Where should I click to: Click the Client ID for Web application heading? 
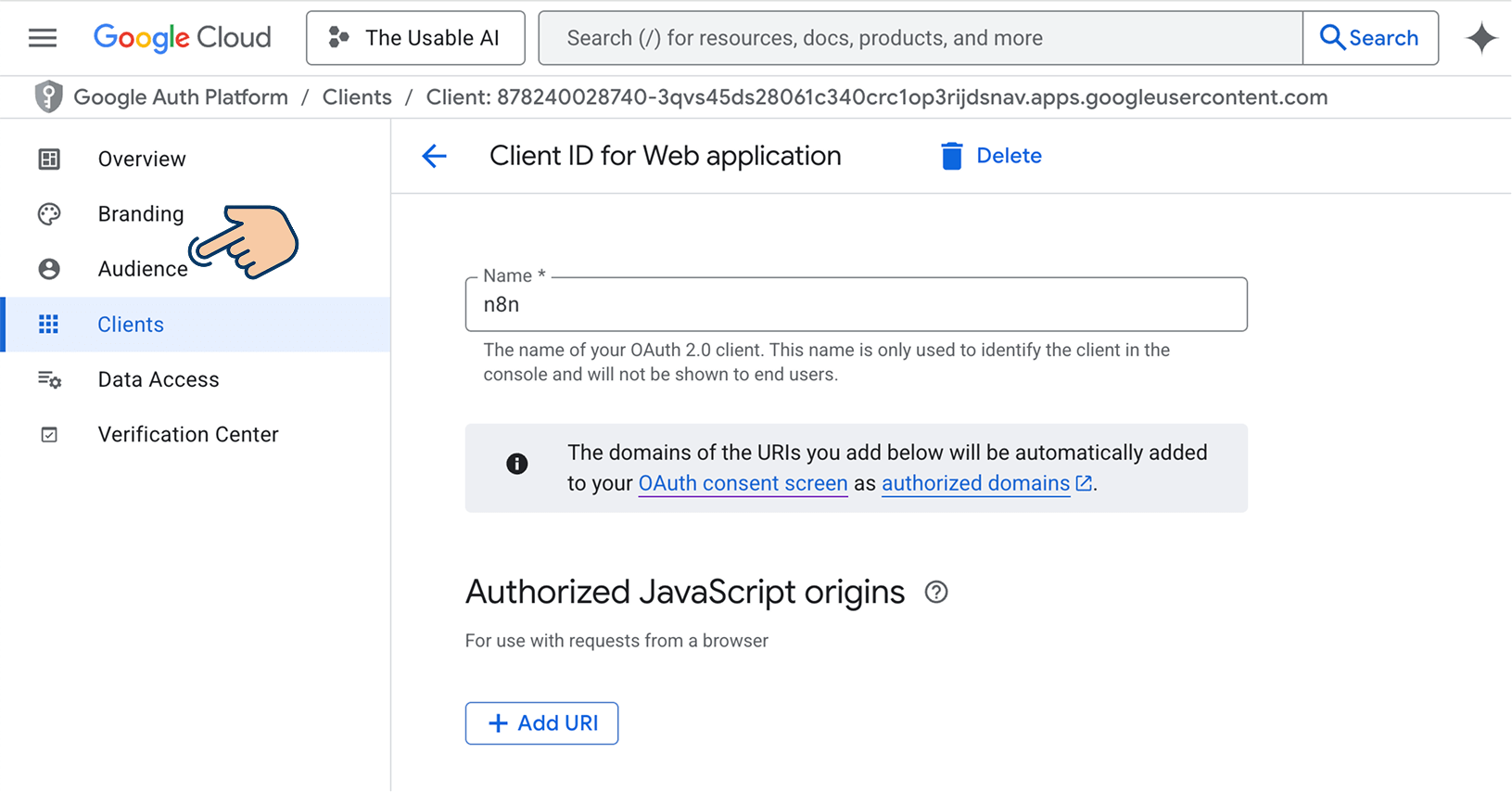666,156
